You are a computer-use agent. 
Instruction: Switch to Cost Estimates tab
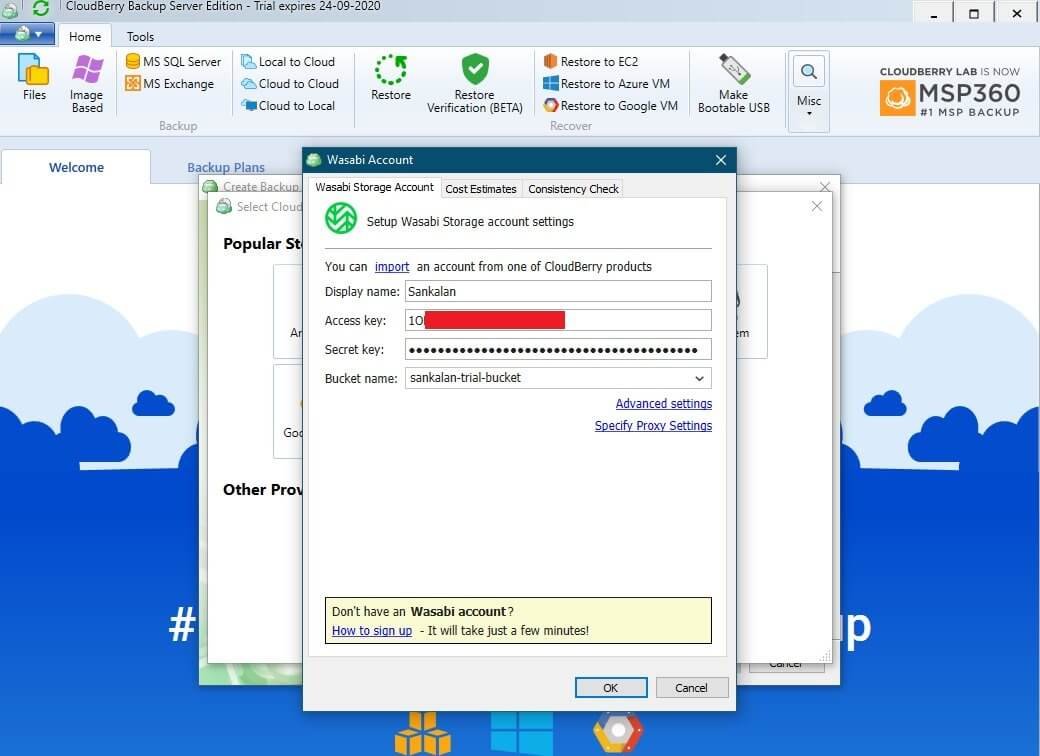481,189
